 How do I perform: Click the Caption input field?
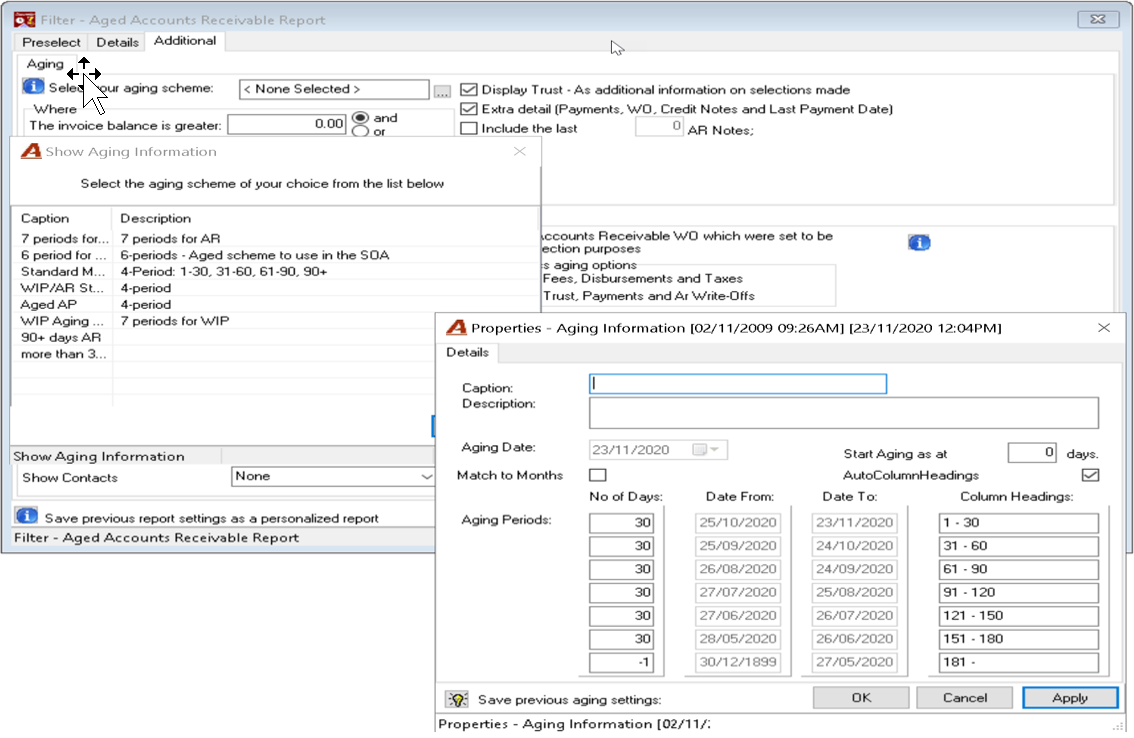738,383
